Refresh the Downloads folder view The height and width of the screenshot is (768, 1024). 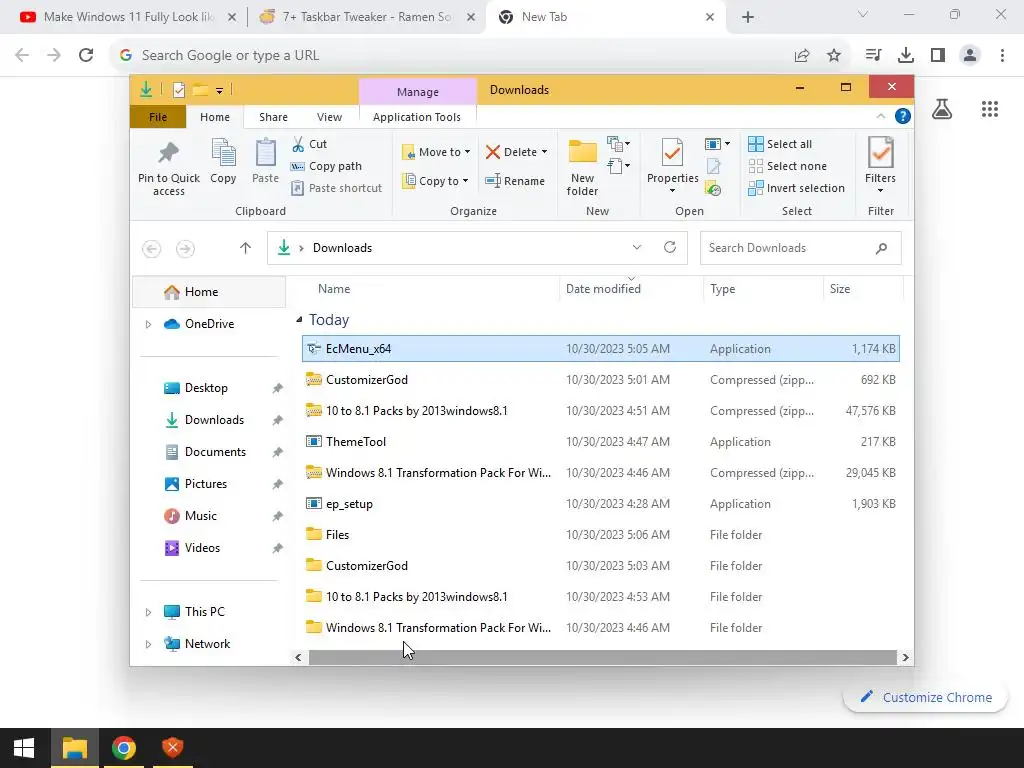(x=669, y=248)
